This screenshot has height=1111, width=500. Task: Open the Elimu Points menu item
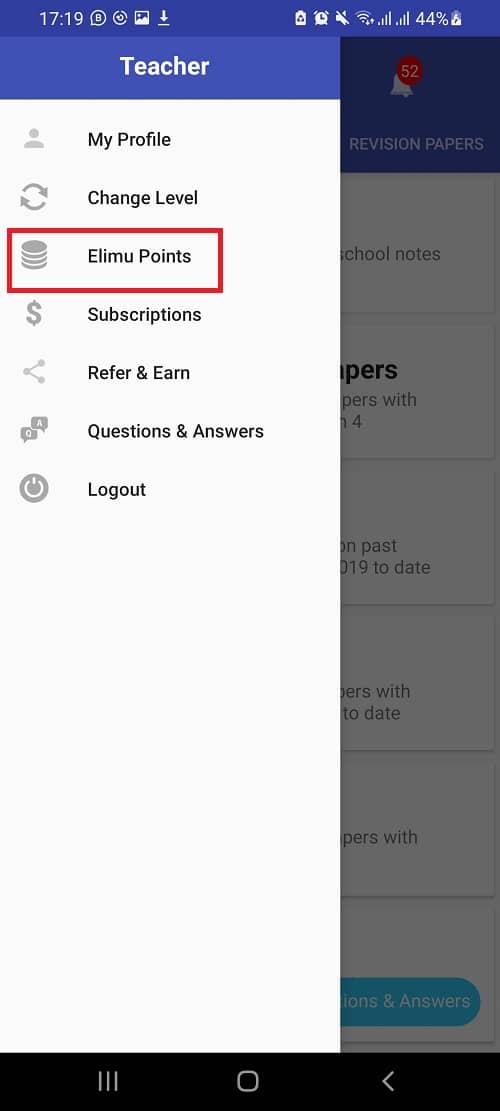(170, 256)
